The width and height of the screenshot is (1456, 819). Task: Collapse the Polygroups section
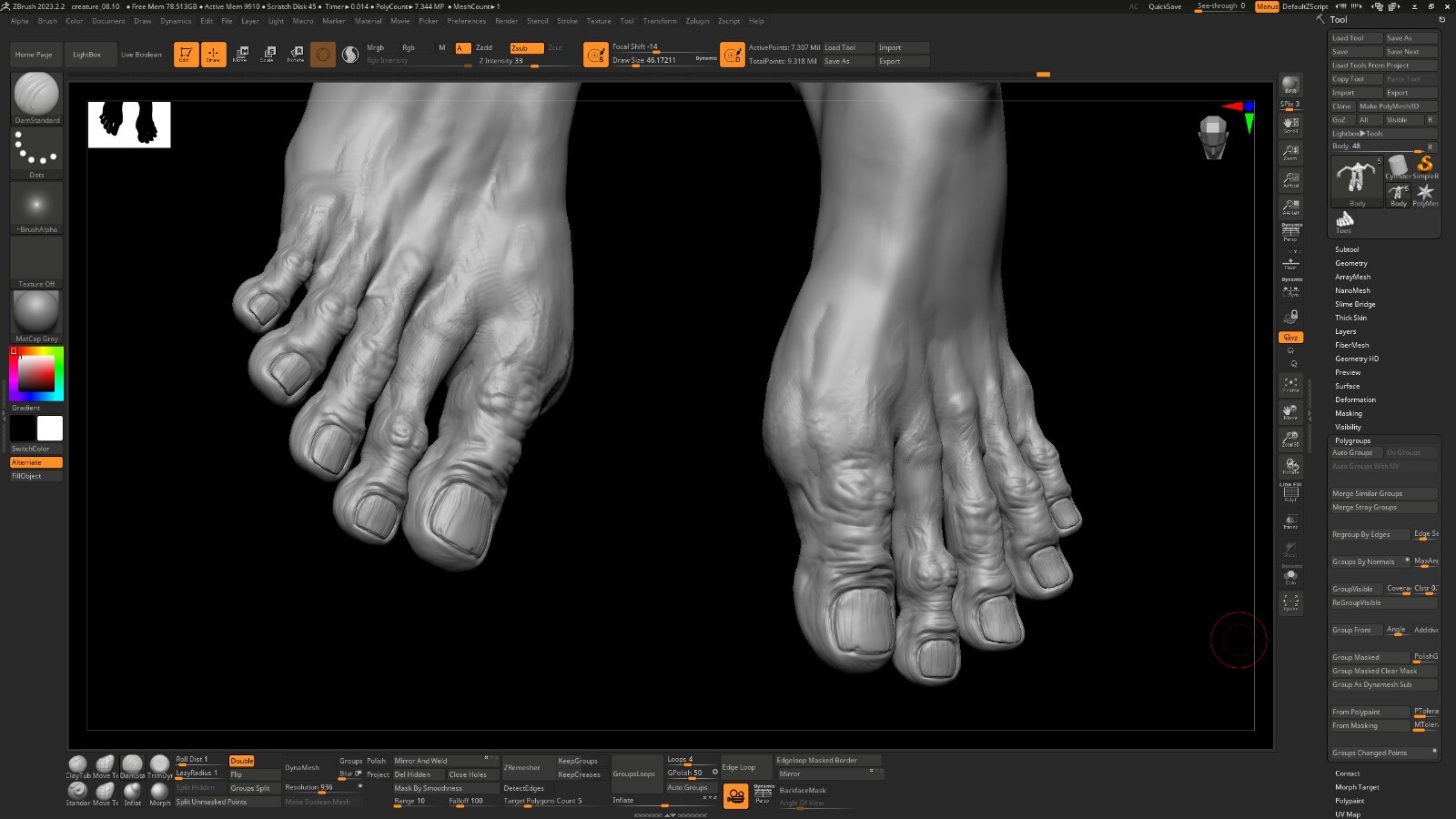(1352, 440)
